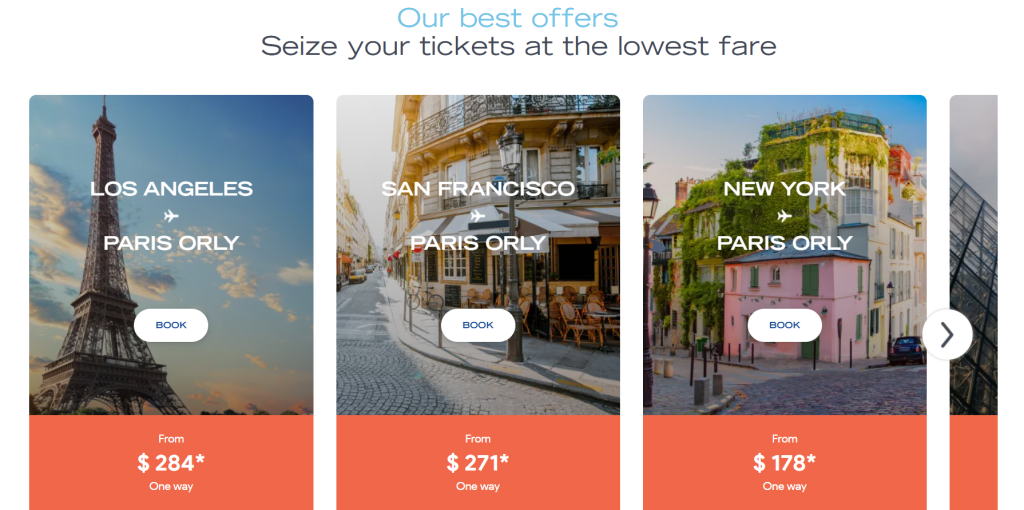Click the airplane icon on Los Angeles card
This screenshot has height=510, width=1024.
[x=171, y=216]
